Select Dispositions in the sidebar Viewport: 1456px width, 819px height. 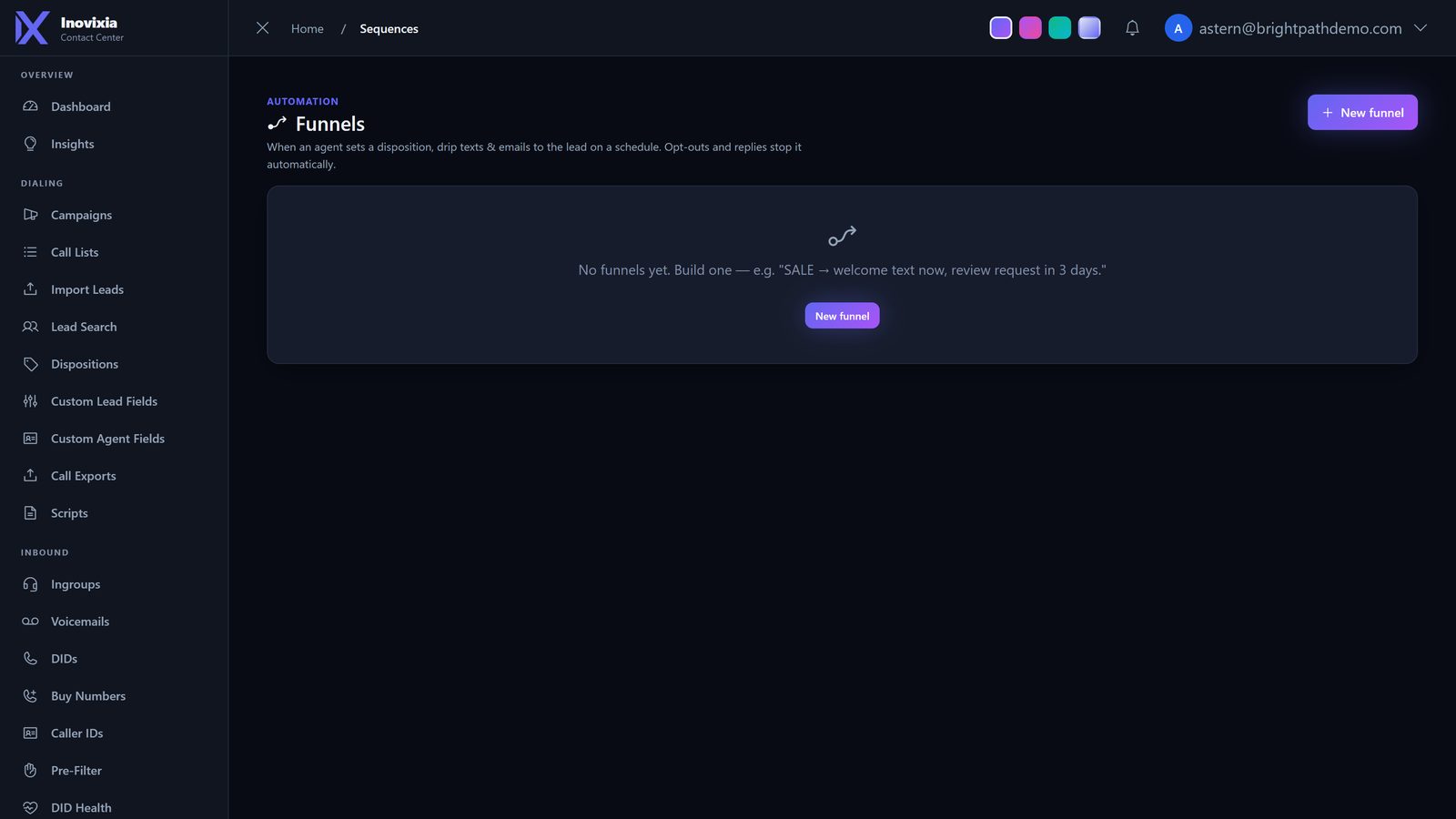(x=114, y=364)
